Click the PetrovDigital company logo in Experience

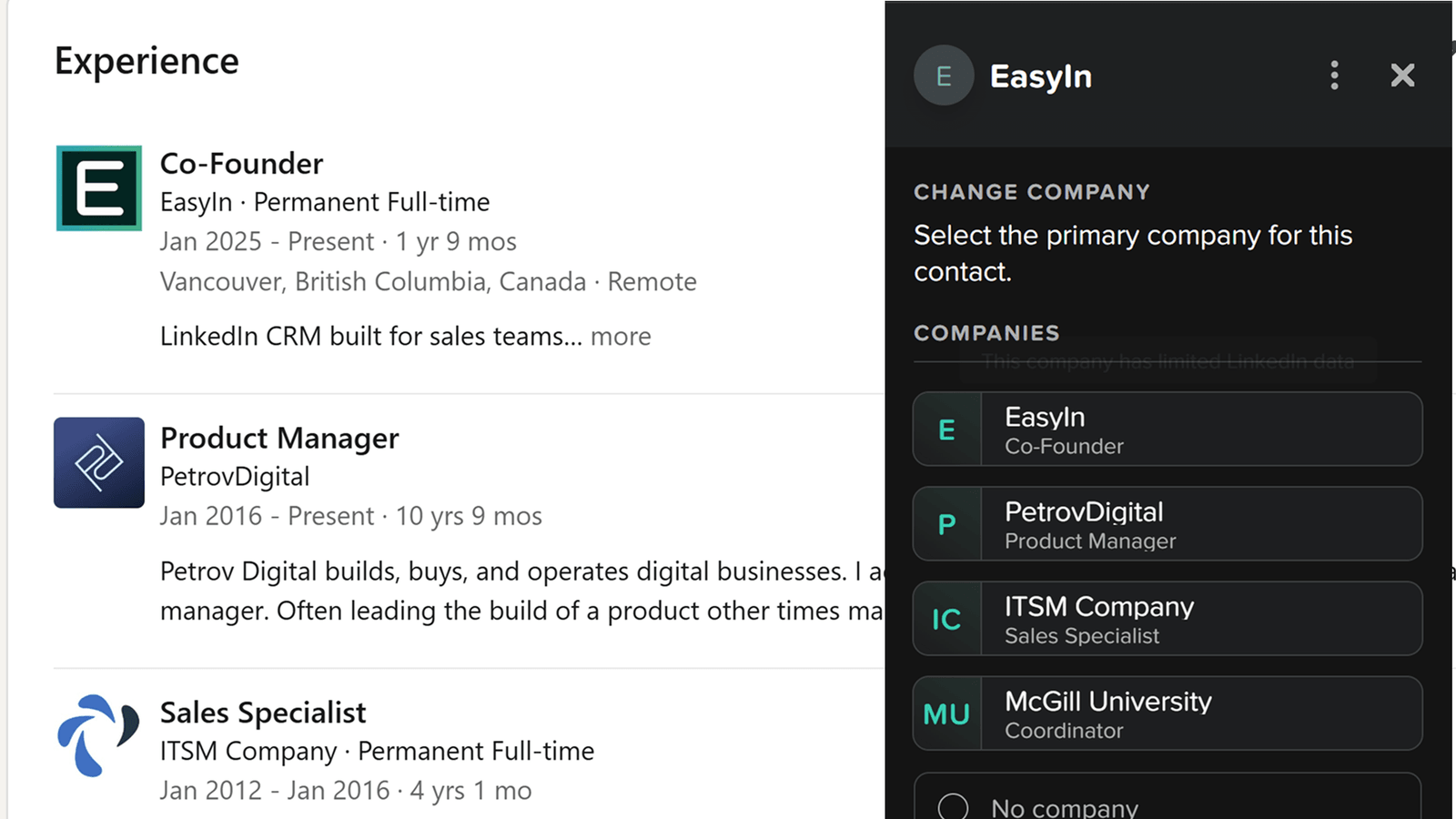(99, 462)
